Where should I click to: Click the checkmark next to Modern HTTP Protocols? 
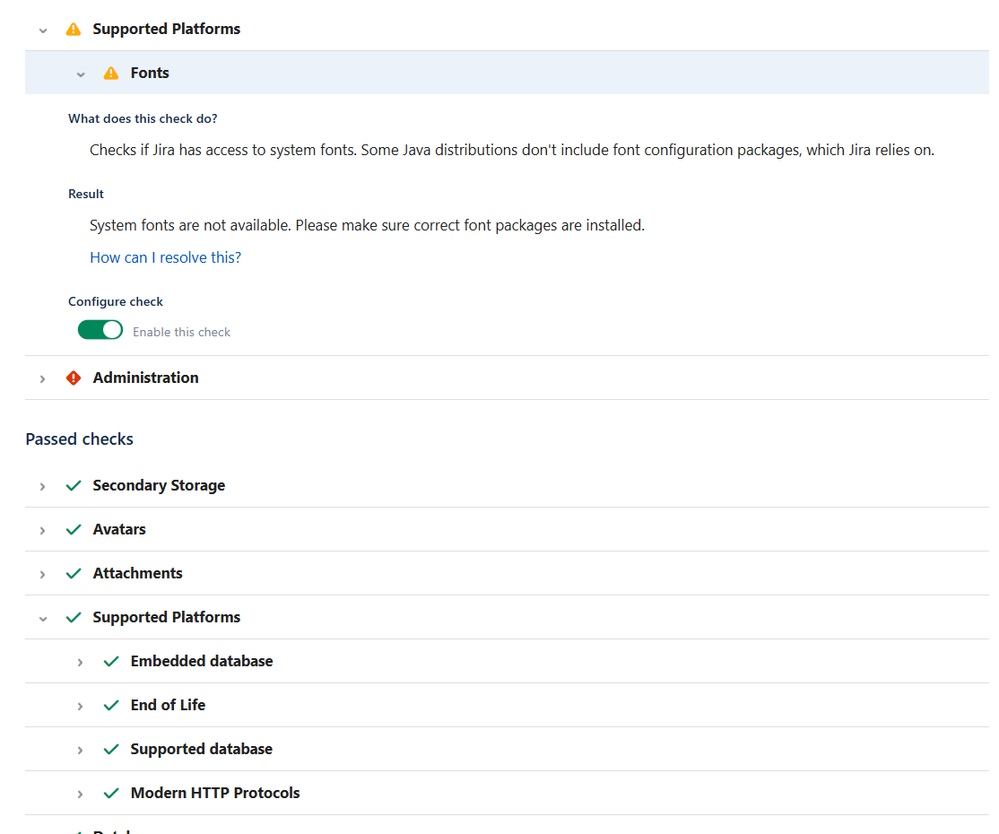point(111,792)
